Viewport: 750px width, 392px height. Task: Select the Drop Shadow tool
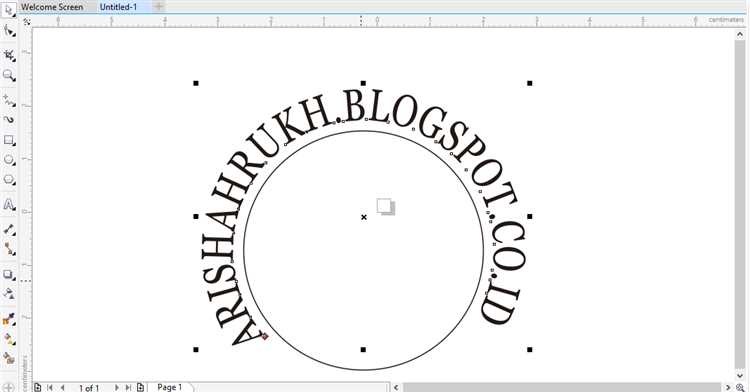(9, 274)
